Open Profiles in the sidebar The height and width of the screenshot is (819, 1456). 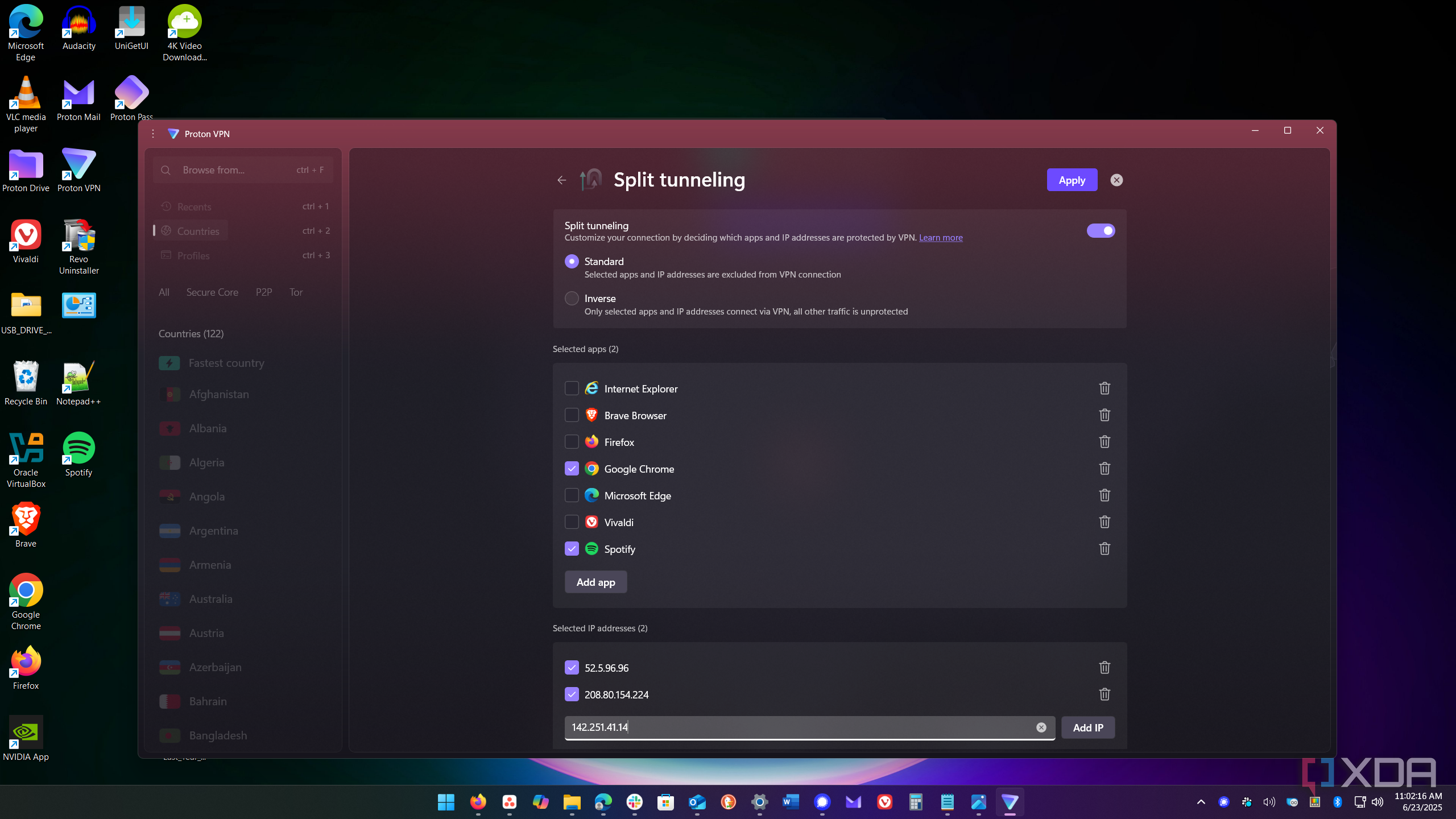tap(243, 255)
